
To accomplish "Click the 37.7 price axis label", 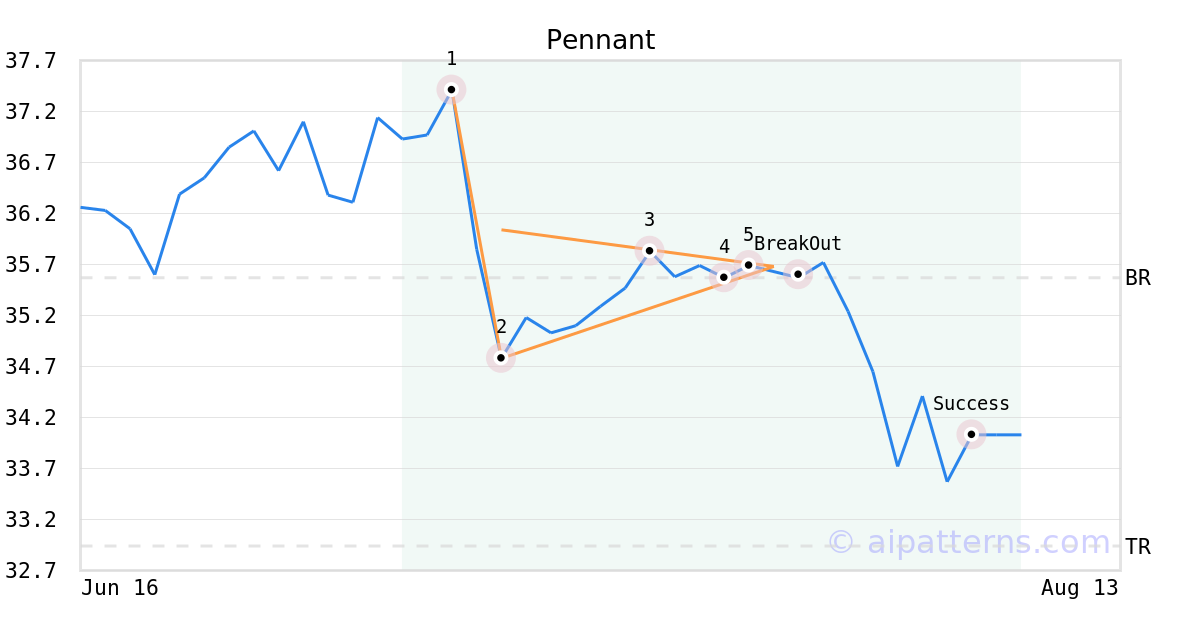I will click(31, 61).
